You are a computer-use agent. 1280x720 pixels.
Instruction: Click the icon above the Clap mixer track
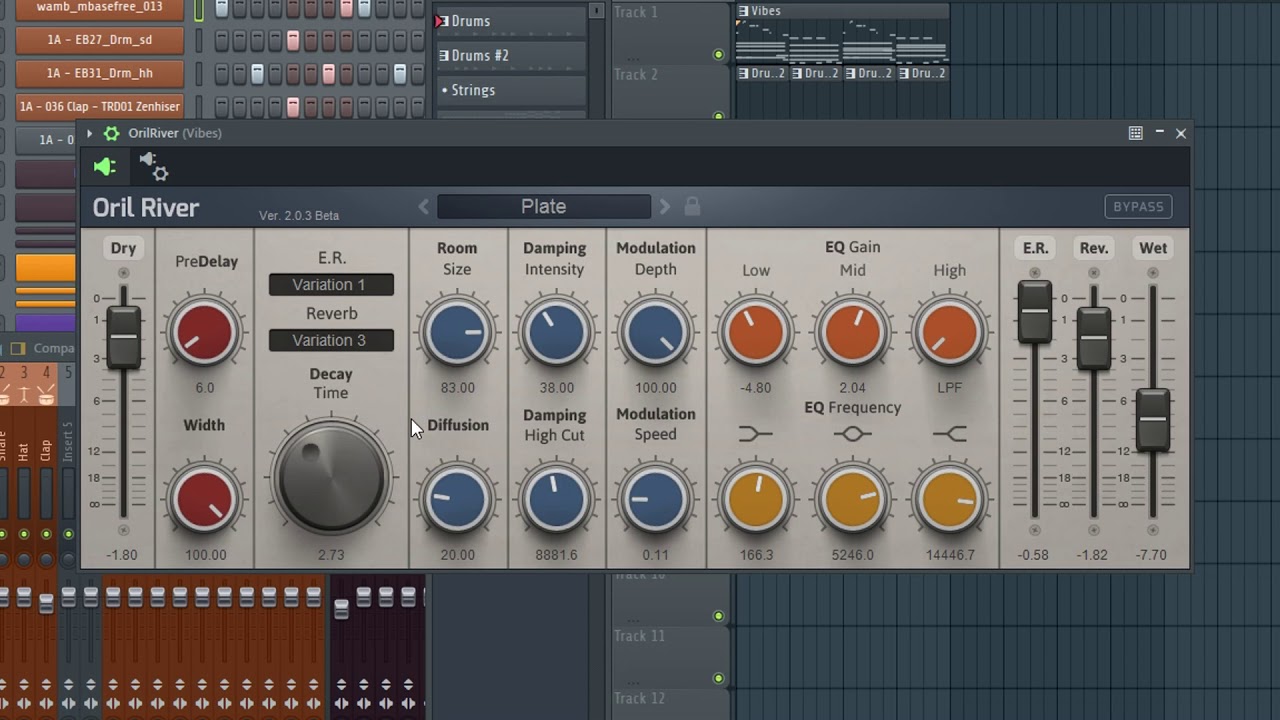click(46, 397)
